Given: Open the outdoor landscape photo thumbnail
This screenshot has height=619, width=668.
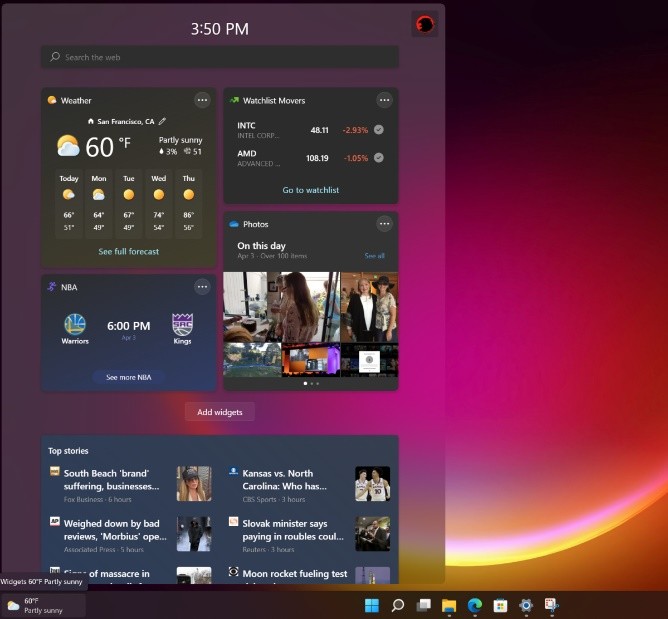Looking at the screenshot, I should point(252,360).
